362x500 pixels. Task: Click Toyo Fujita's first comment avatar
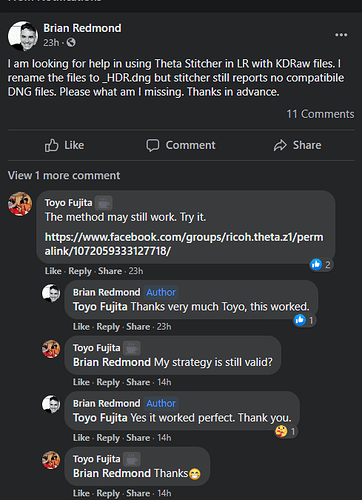click(x=20, y=204)
